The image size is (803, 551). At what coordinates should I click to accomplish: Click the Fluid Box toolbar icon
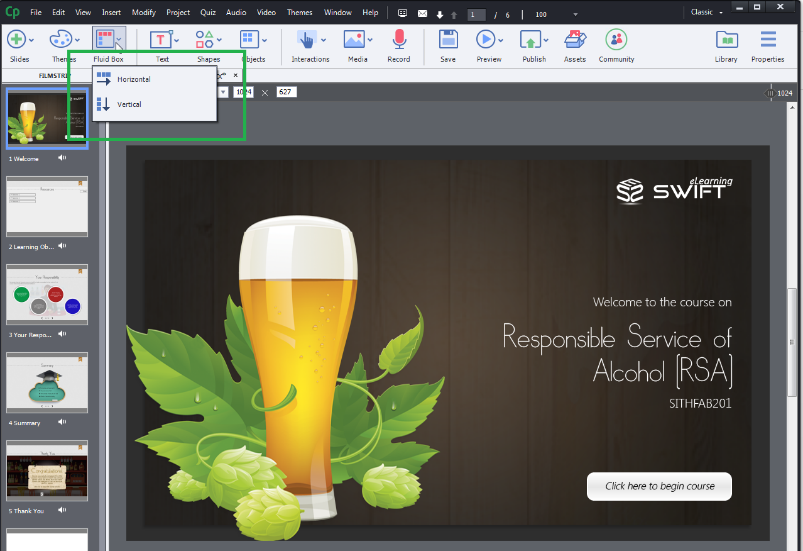click(105, 39)
